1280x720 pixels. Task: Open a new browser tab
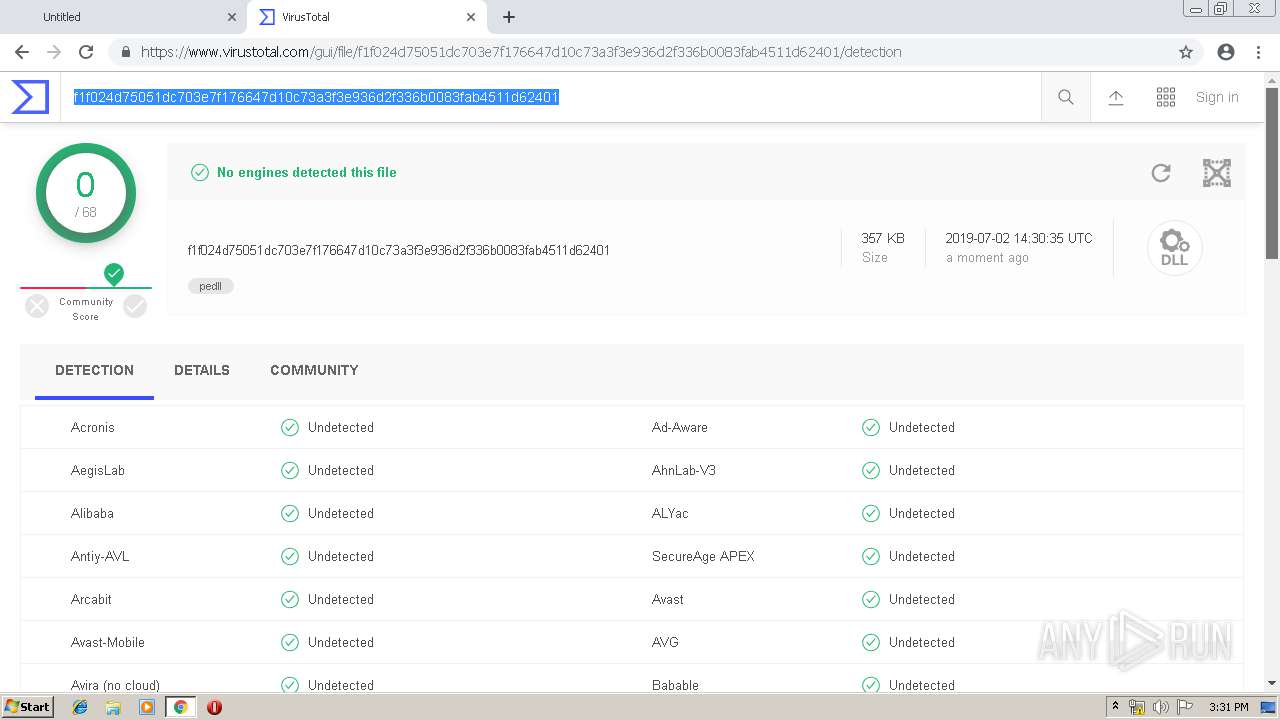[x=509, y=17]
